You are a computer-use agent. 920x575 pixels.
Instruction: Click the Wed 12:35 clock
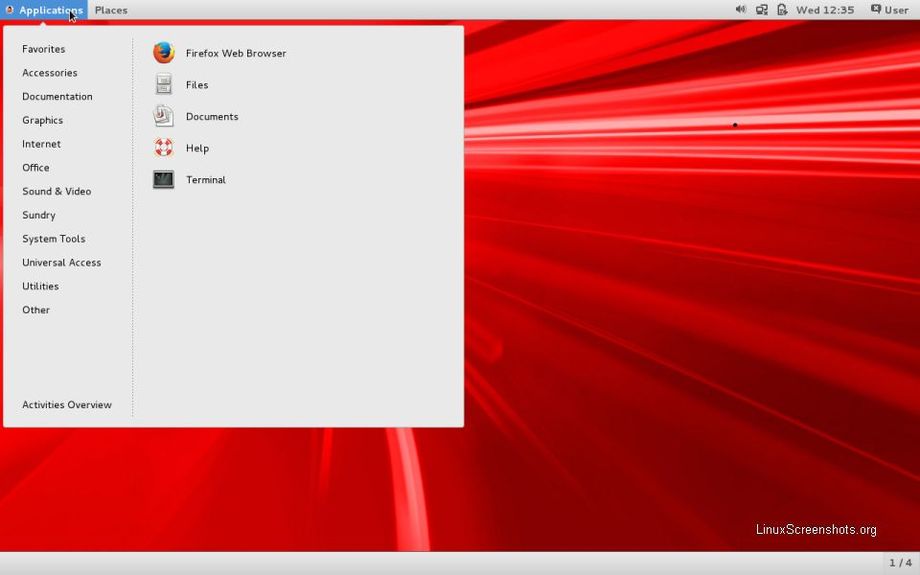click(x=825, y=10)
